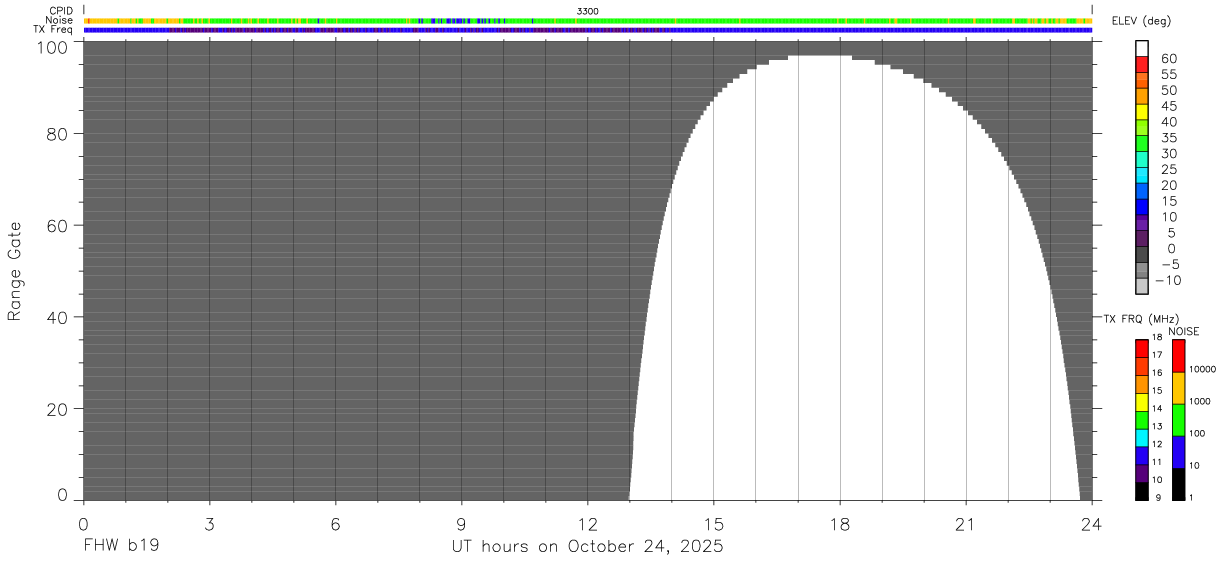Pick the red swatch in the ELEV bar
1228x567 pixels.
click(1142, 64)
